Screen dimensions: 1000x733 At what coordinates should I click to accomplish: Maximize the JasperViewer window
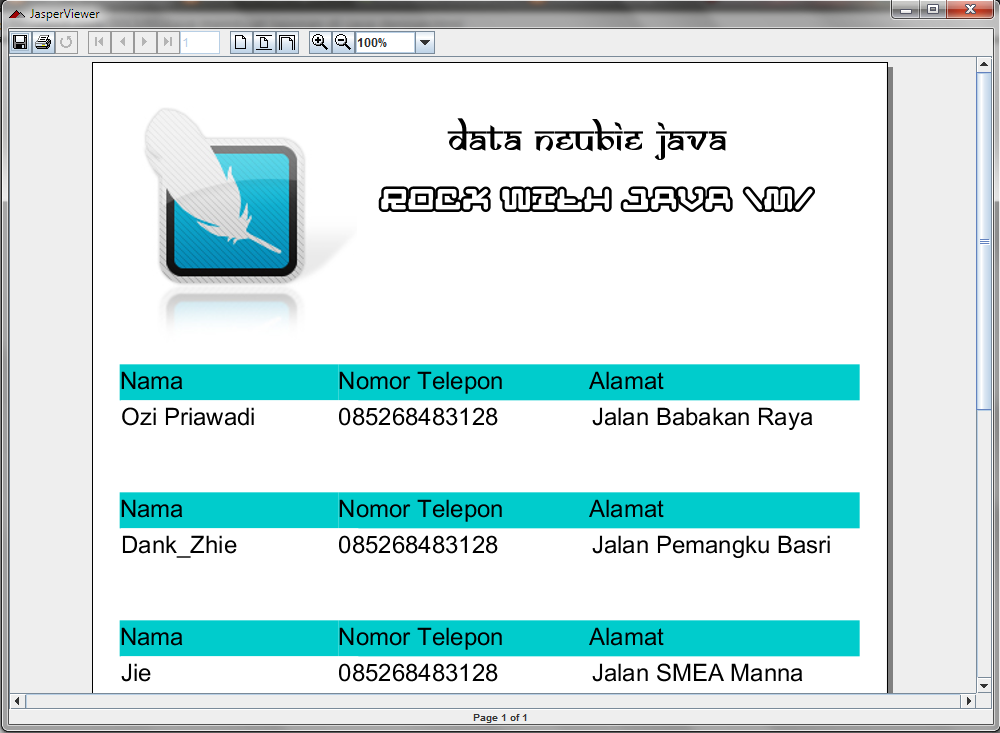932,10
